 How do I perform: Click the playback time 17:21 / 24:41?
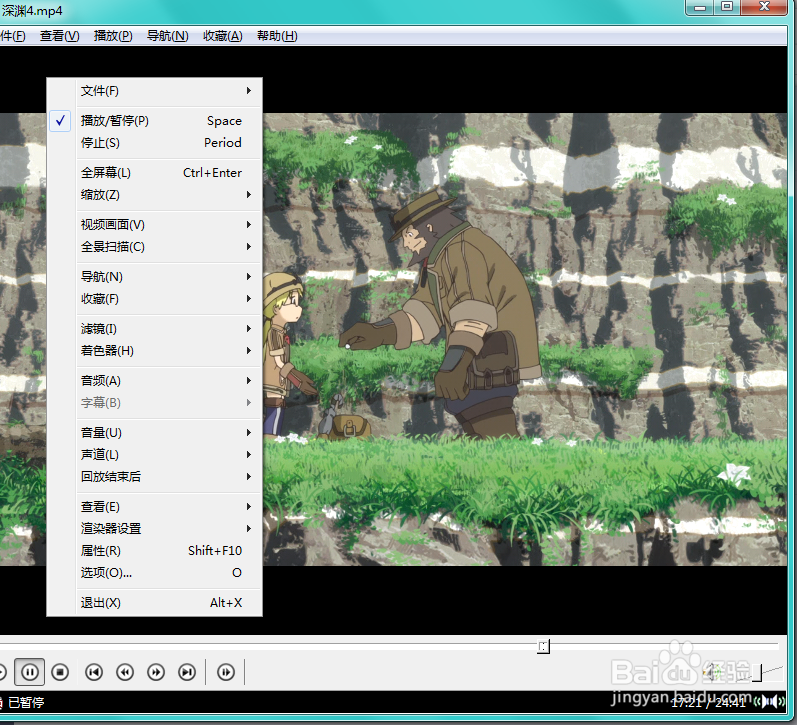pyautogui.click(x=708, y=703)
